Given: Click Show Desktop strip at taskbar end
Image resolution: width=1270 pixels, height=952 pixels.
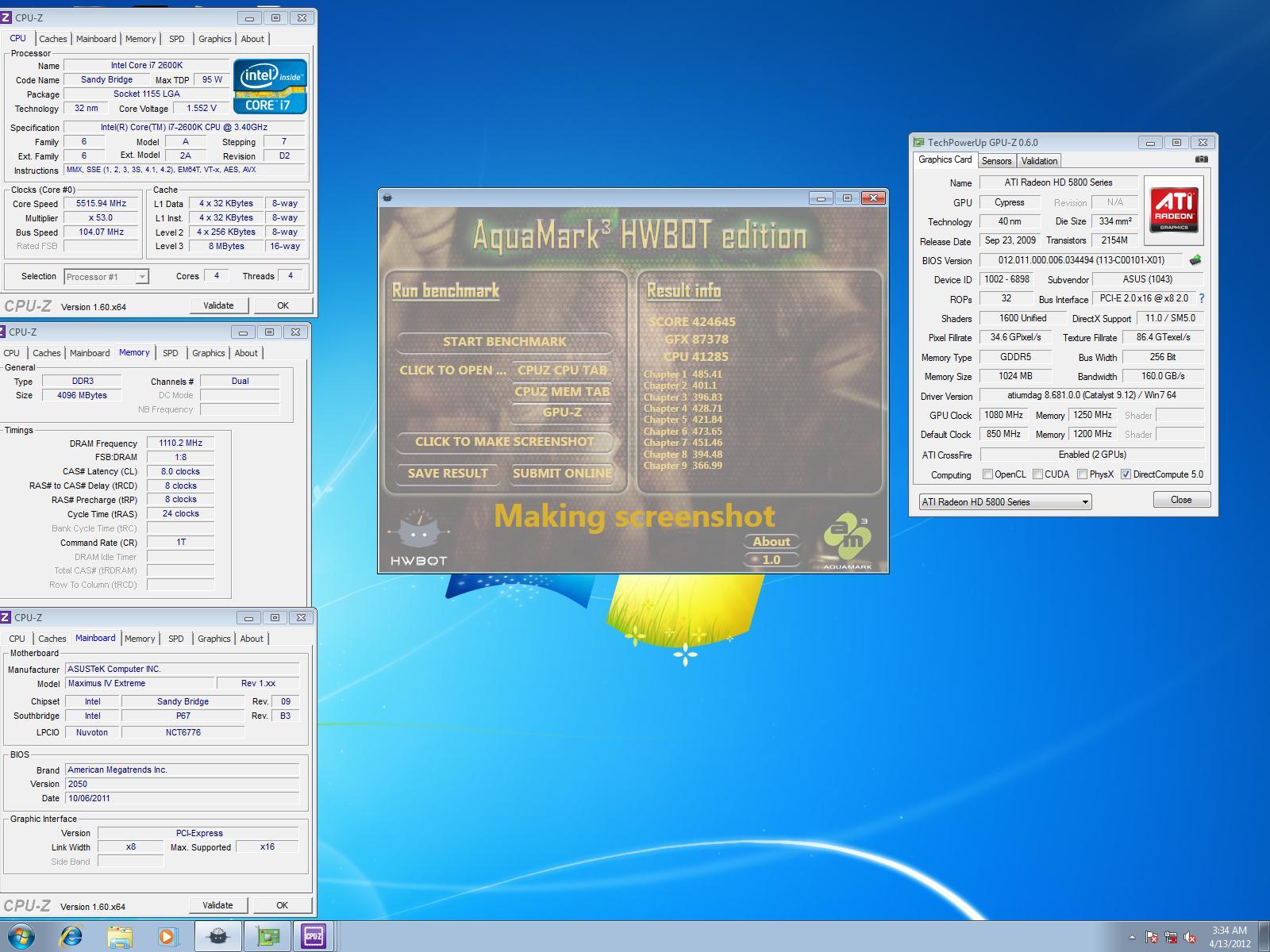Looking at the screenshot, I should click(x=1264, y=937).
